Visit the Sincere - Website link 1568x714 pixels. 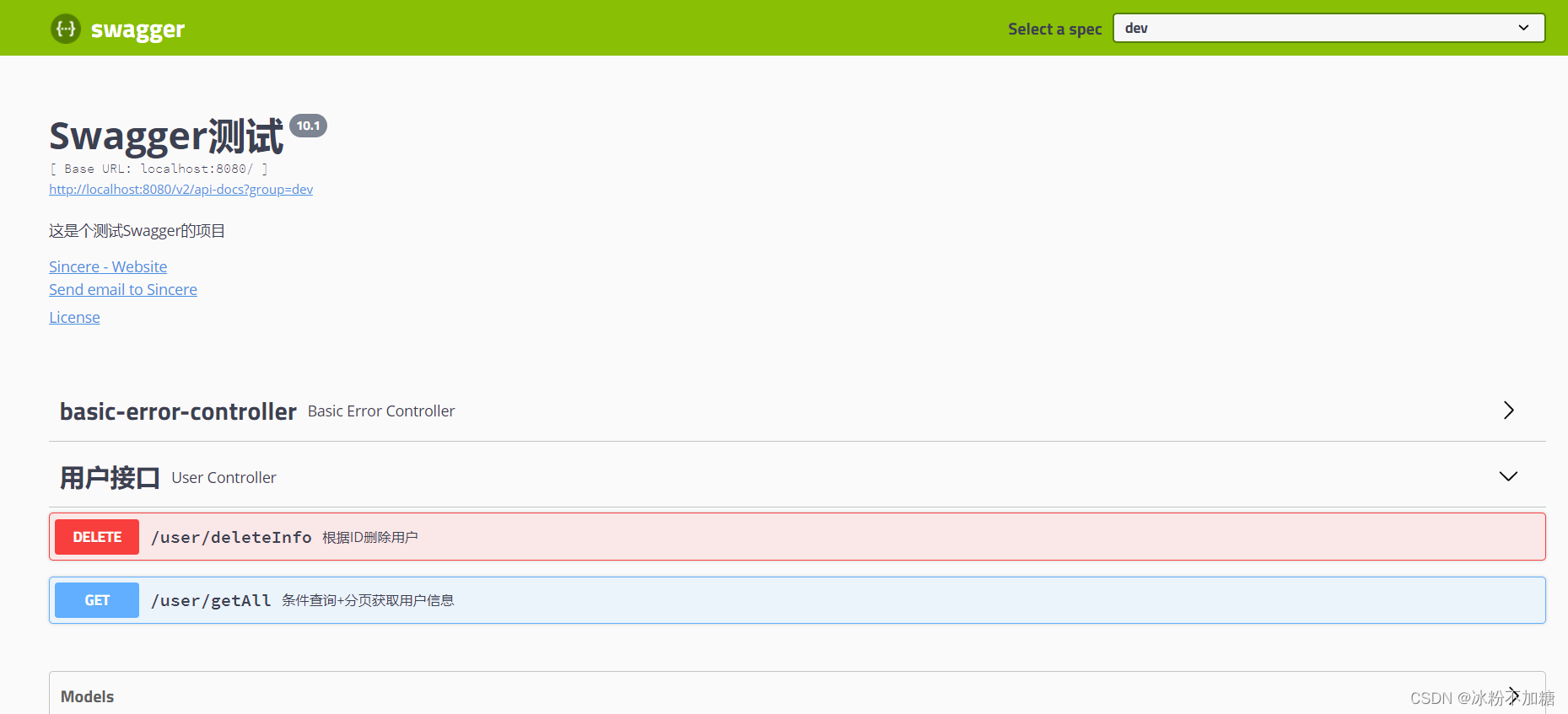[x=108, y=266]
